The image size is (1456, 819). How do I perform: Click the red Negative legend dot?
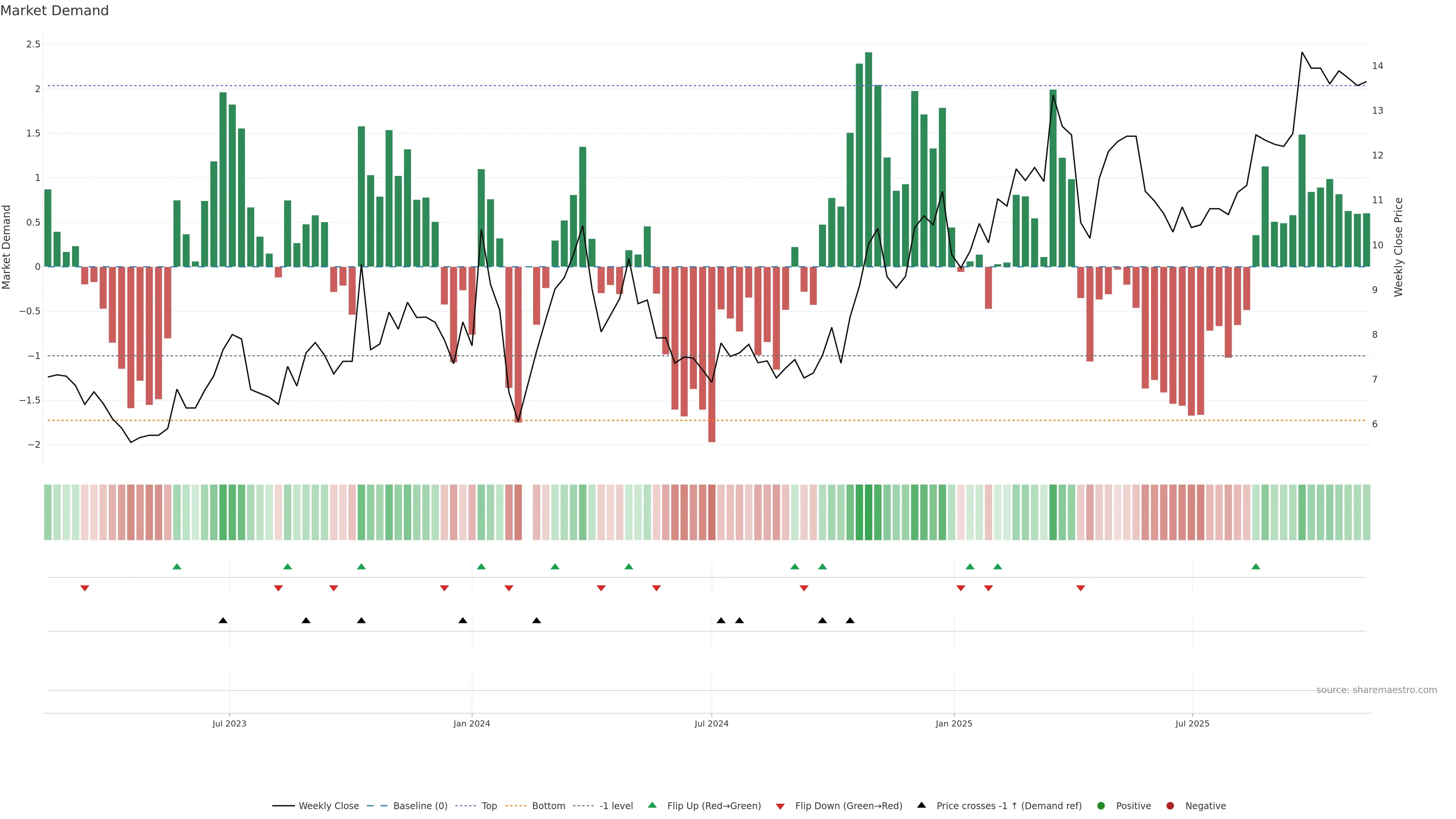pyautogui.click(x=1170, y=806)
